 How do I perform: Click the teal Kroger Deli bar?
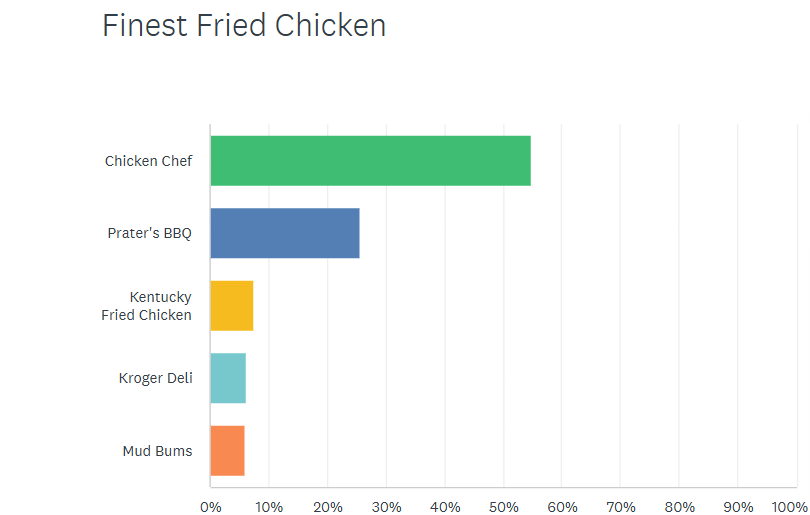pyautogui.click(x=228, y=378)
